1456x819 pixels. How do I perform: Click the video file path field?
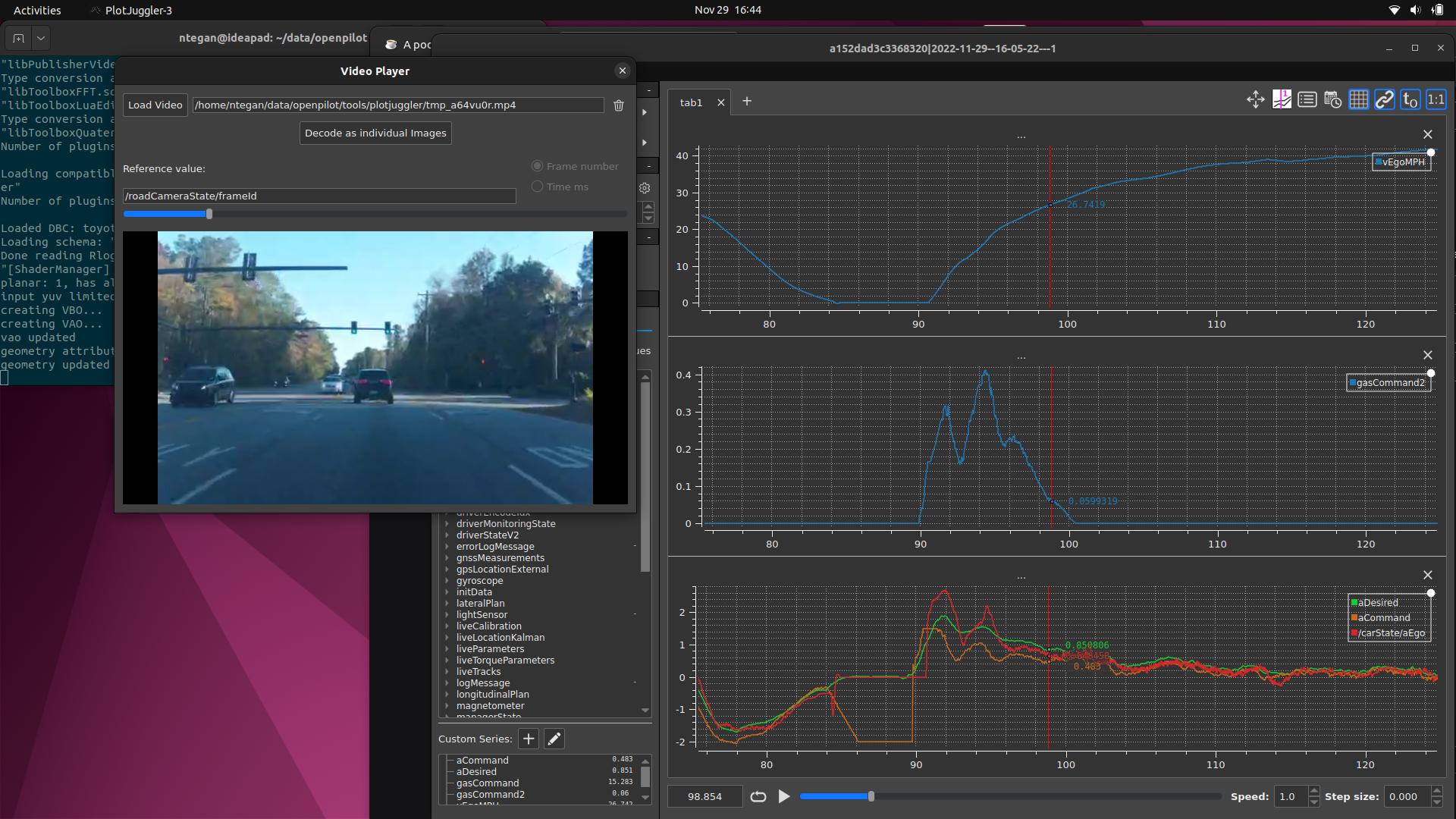398,105
